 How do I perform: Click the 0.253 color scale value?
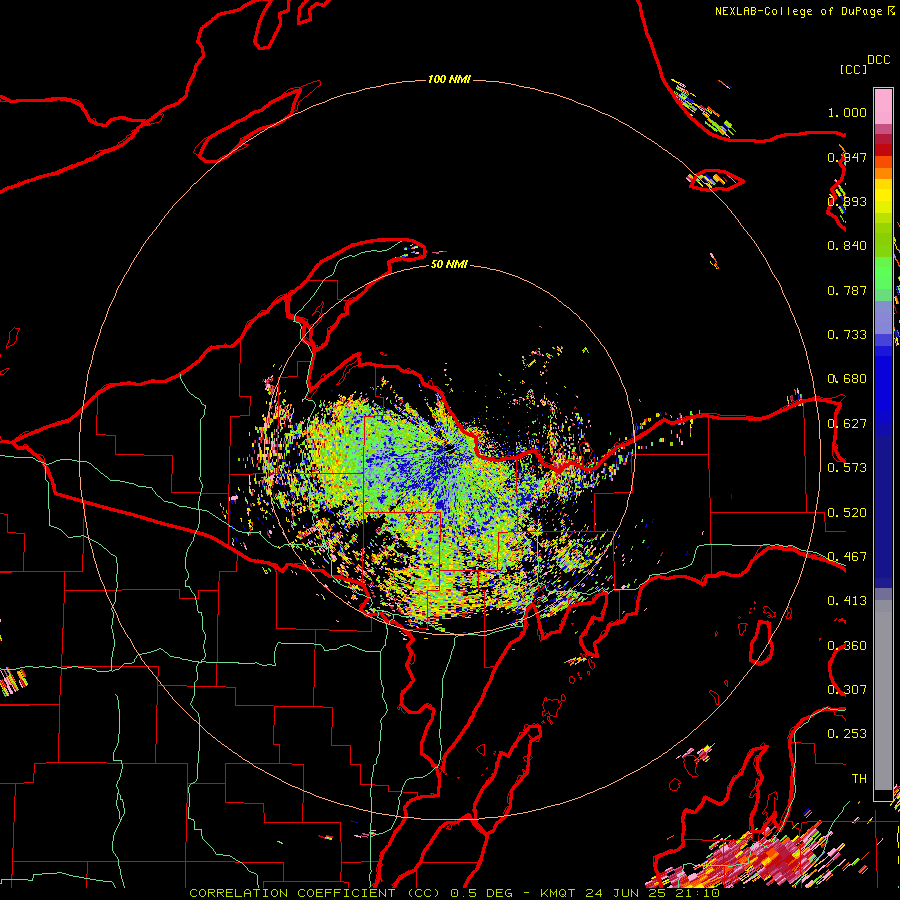(x=847, y=734)
